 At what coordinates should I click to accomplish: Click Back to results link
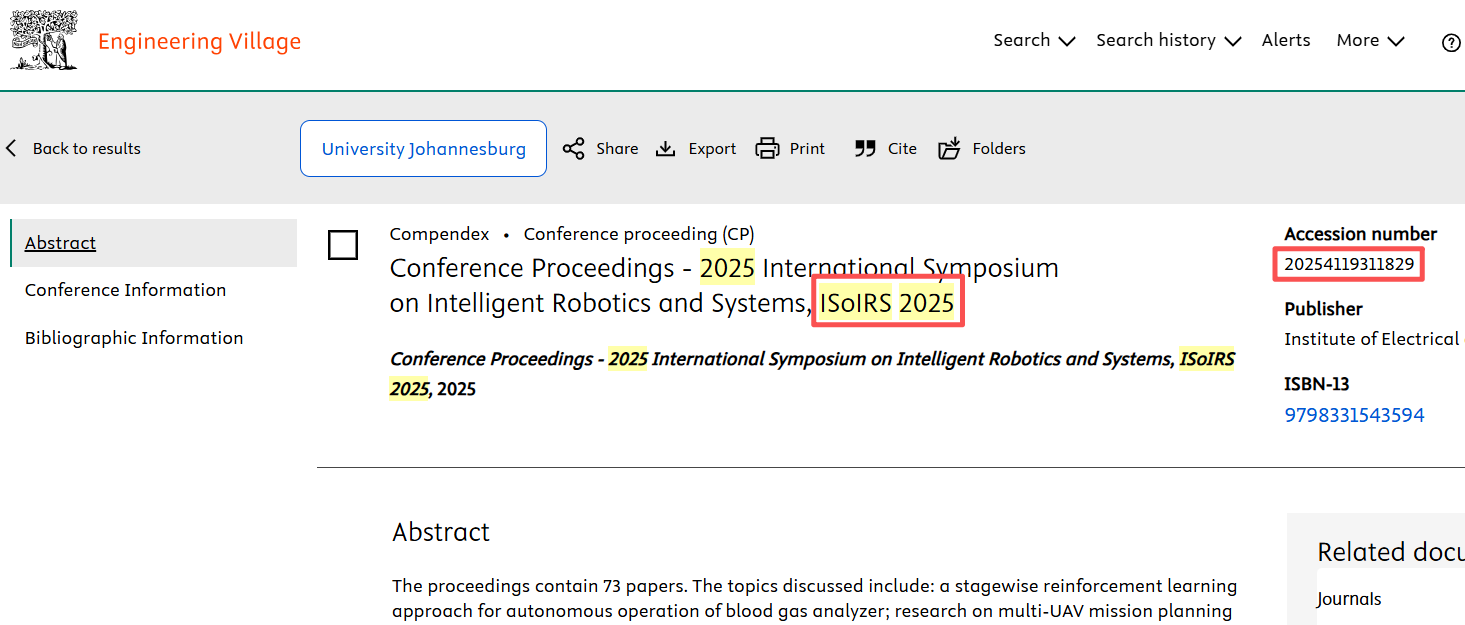click(86, 149)
